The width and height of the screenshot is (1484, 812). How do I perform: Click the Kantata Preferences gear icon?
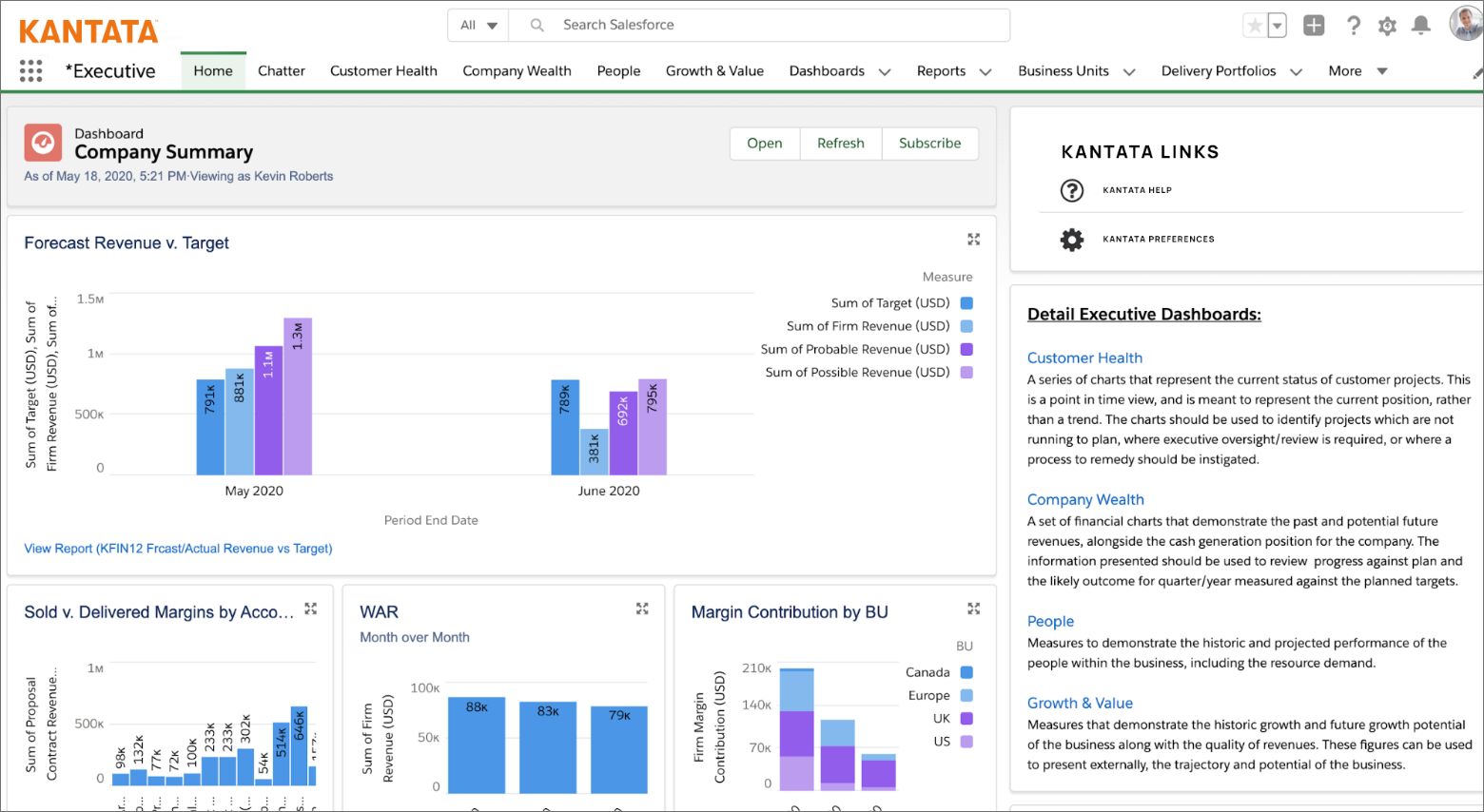(1072, 239)
